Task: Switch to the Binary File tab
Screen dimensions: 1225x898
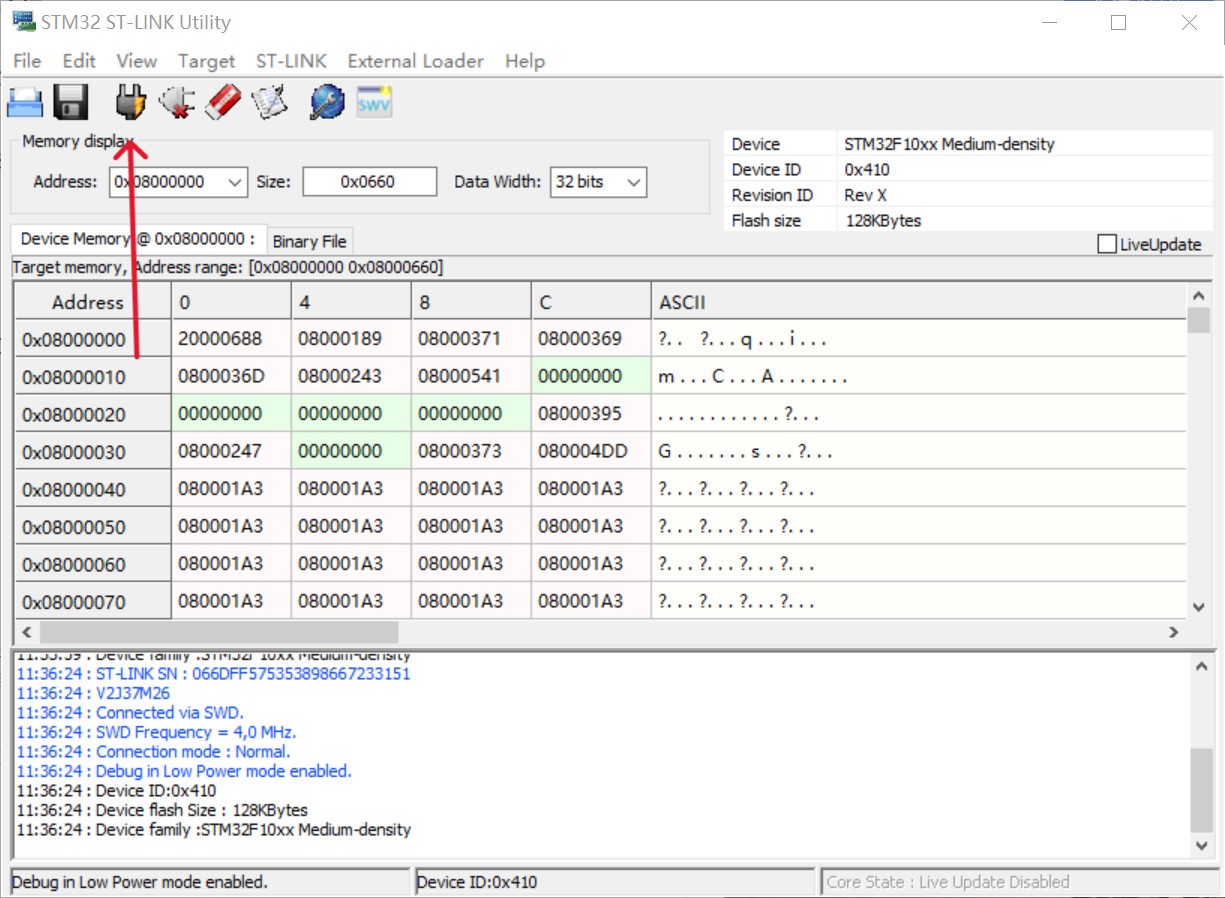Action: [x=309, y=241]
